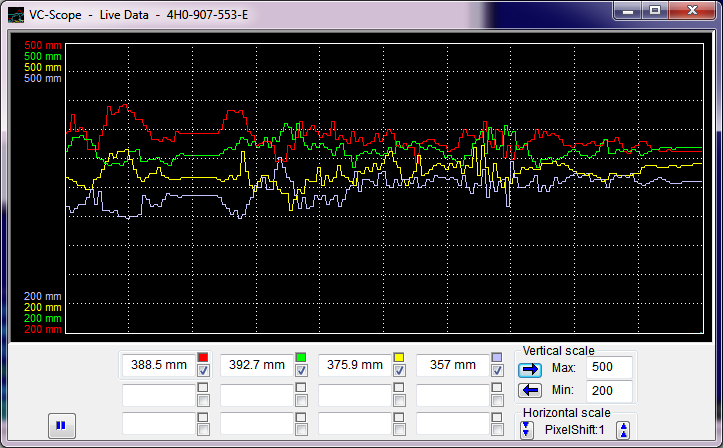Click the green color swatch

coord(301,358)
